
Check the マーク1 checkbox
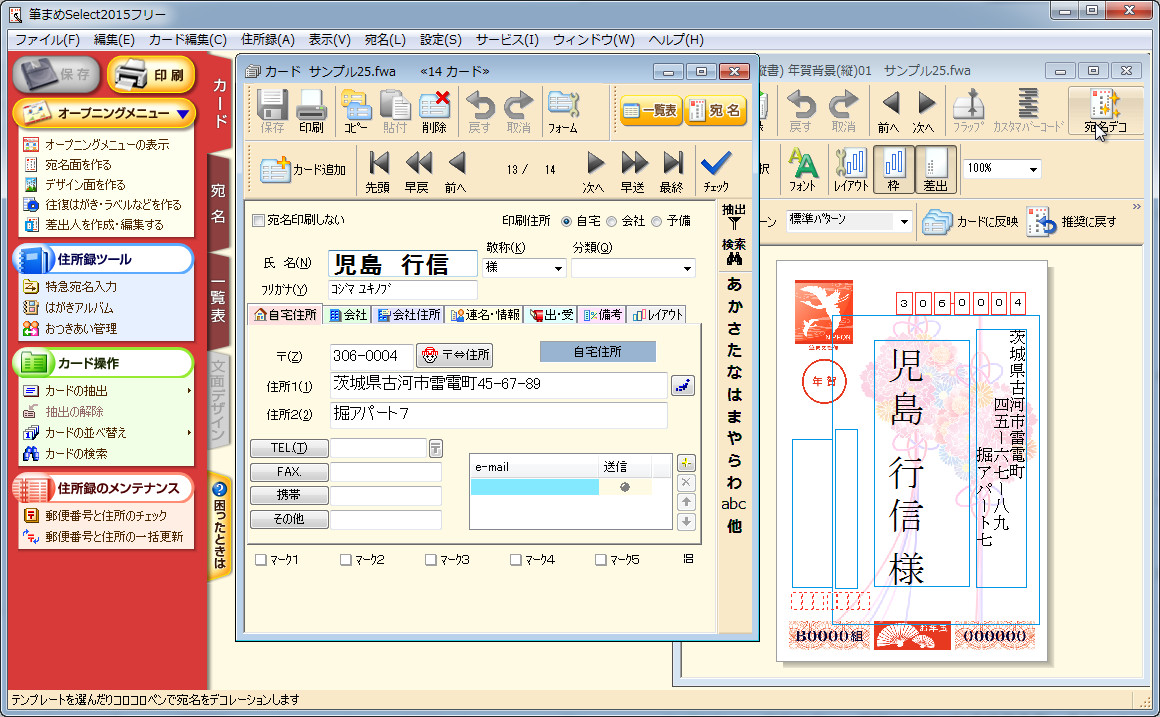click(260, 560)
